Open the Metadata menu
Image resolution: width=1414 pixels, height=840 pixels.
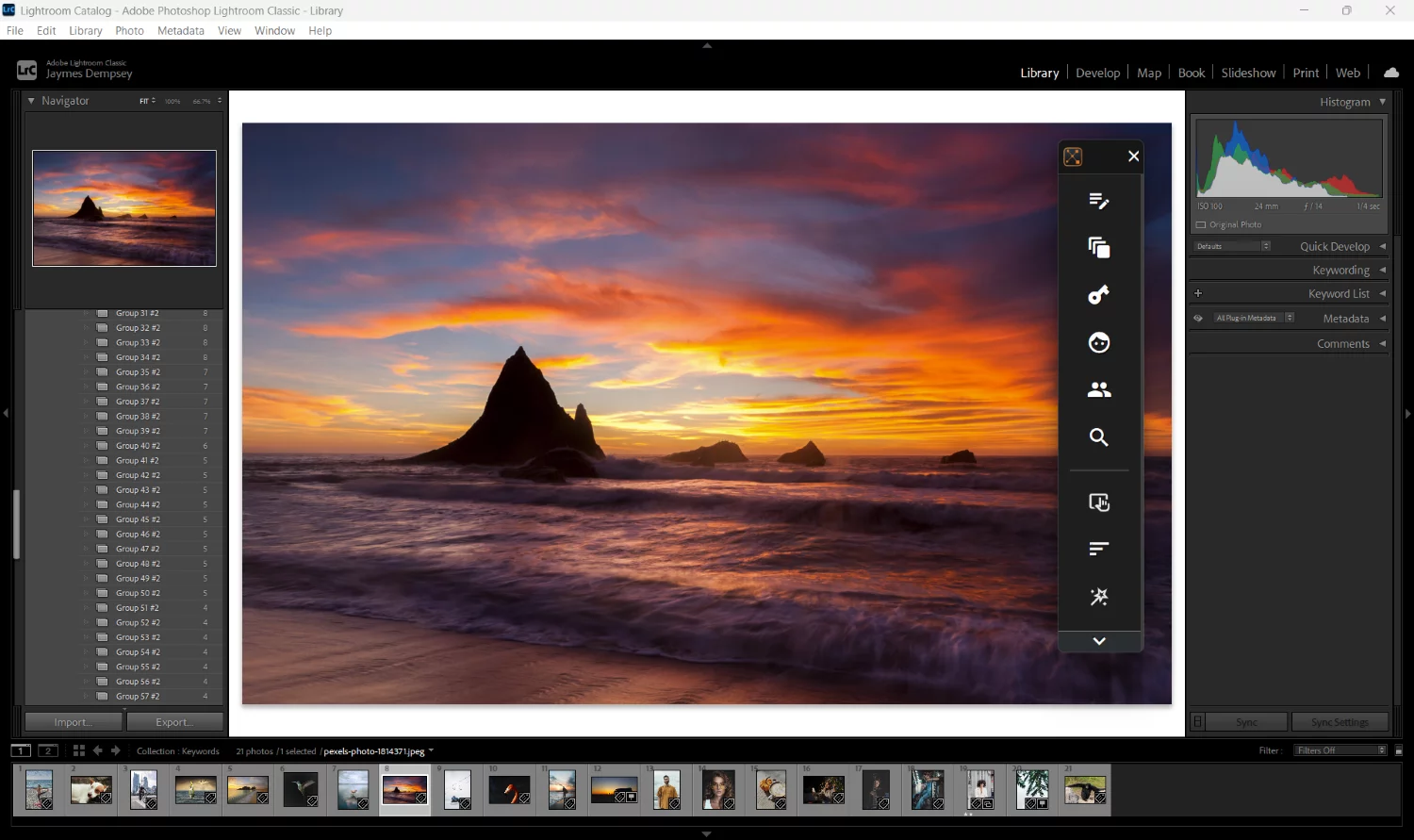pos(180,30)
